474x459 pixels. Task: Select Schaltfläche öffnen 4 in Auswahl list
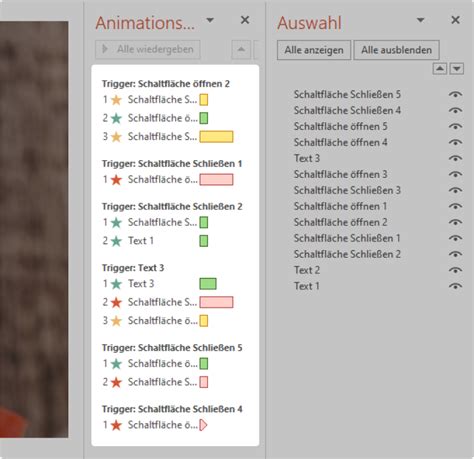(340, 142)
